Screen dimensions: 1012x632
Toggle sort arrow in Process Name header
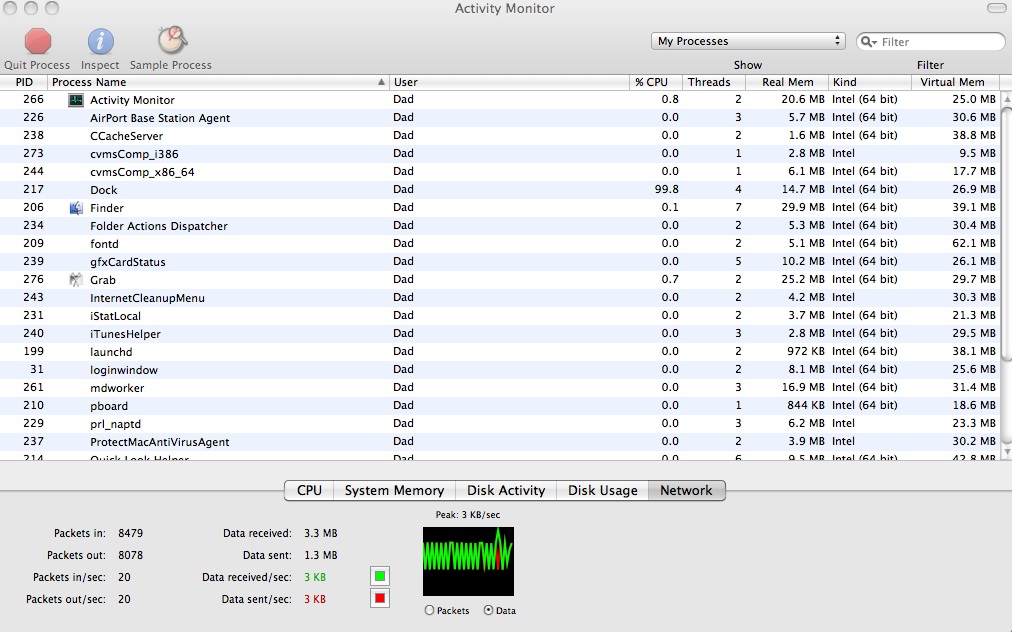381,82
